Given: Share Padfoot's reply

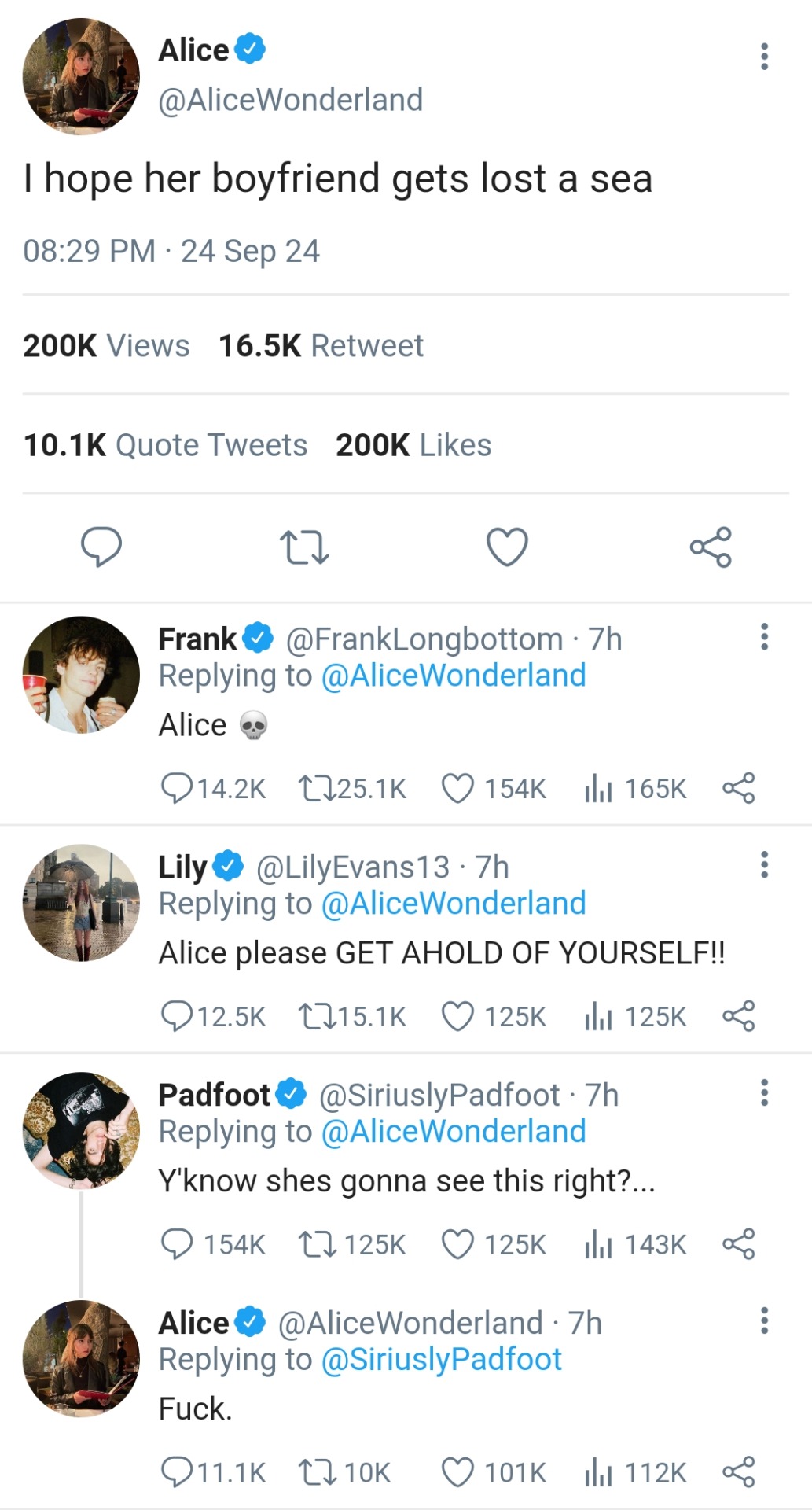Looking at the screenshot, I should (x=738, y=1244).
